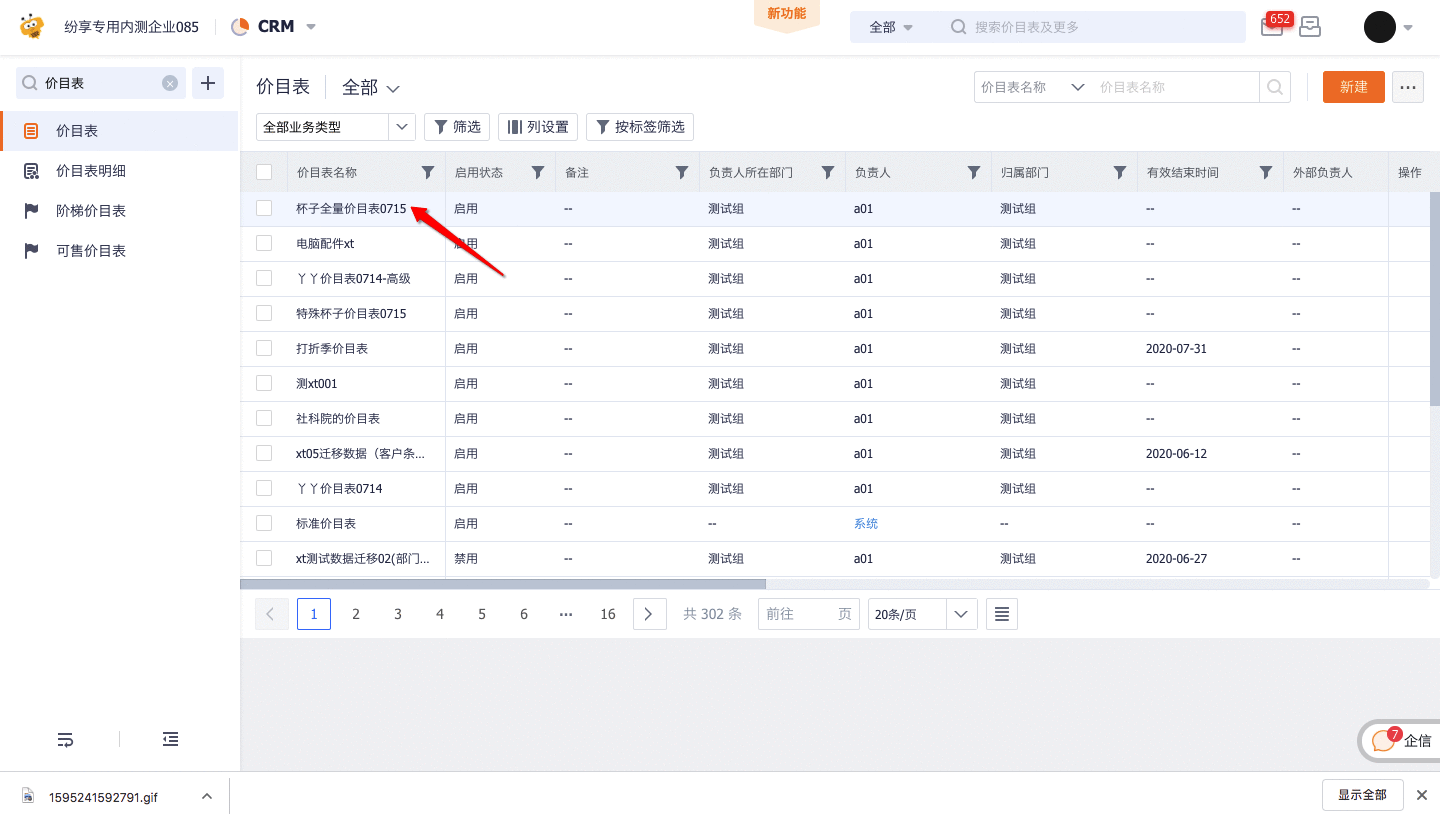Click magnifier icon of 价目表名称 search
Viewport: 1440px width, 821px height.
(x=1275, y=87)
